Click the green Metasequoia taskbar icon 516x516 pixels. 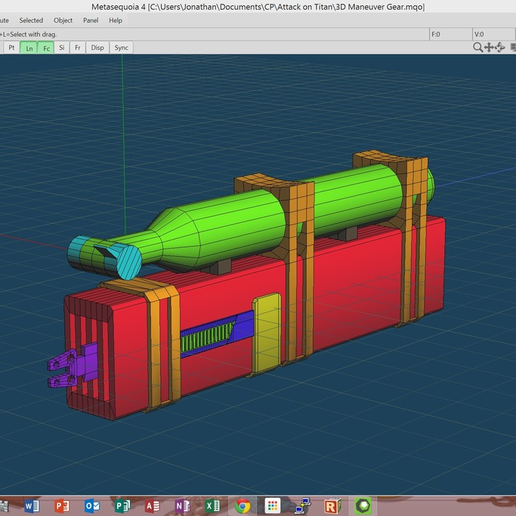click(363, 506)
